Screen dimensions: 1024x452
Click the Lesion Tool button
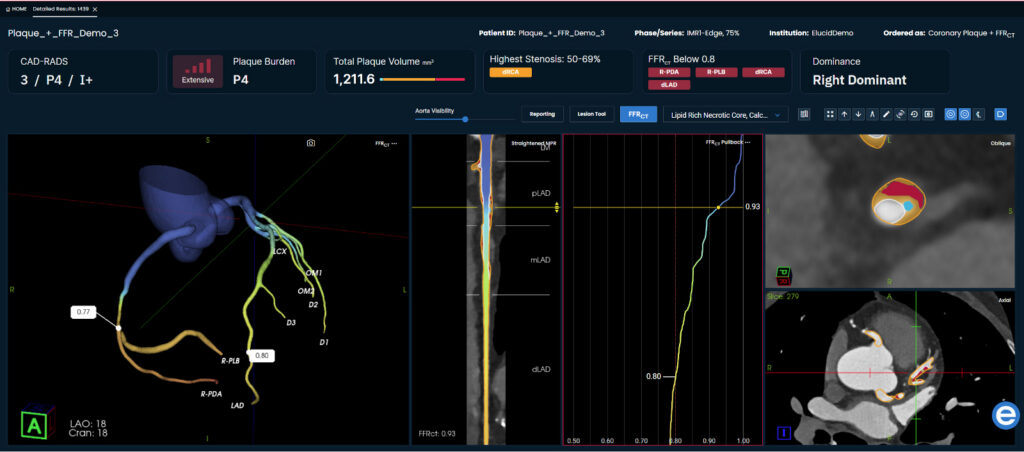[591, 114]
